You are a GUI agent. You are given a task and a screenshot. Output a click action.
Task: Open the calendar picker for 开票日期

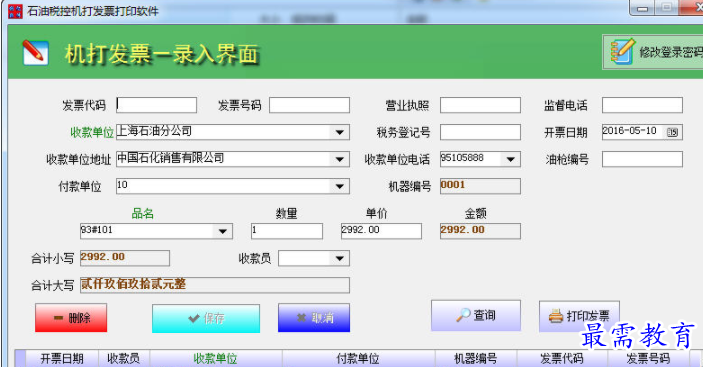672,132
